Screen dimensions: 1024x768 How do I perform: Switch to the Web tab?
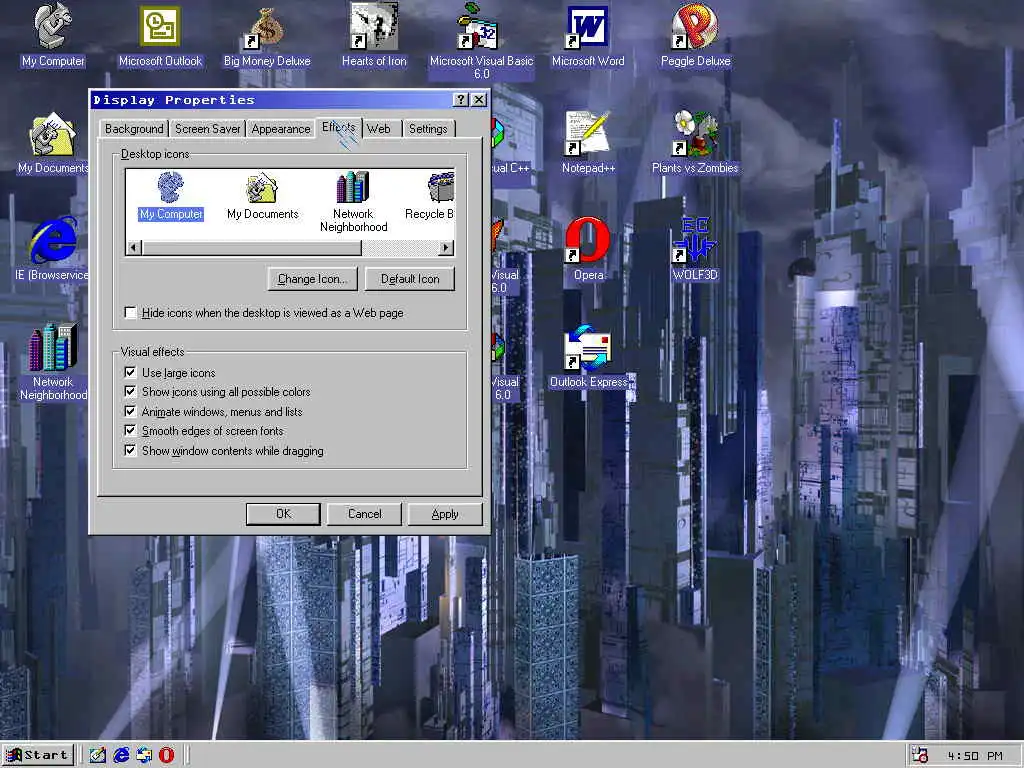[x=379, y=129]
